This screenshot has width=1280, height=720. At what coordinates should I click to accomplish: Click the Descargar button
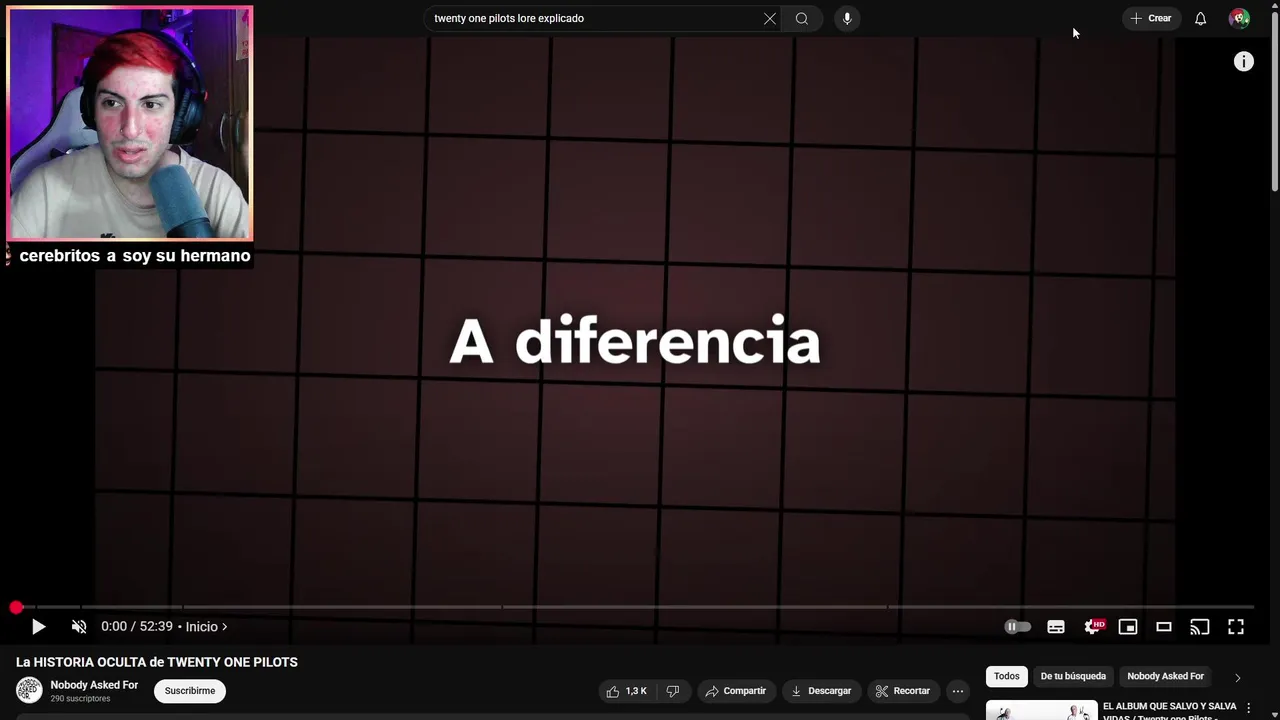[821, 691]
